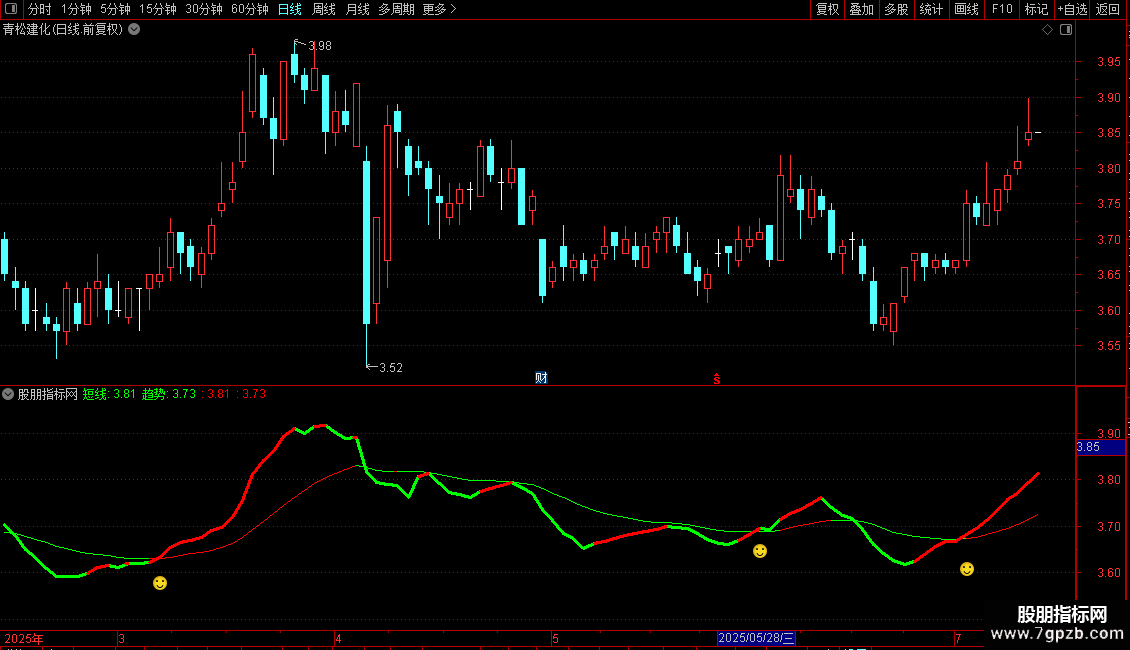Click month 7 on the time axis
The width and height of the screenshot is (1130, 650).
tap(958, 638)
